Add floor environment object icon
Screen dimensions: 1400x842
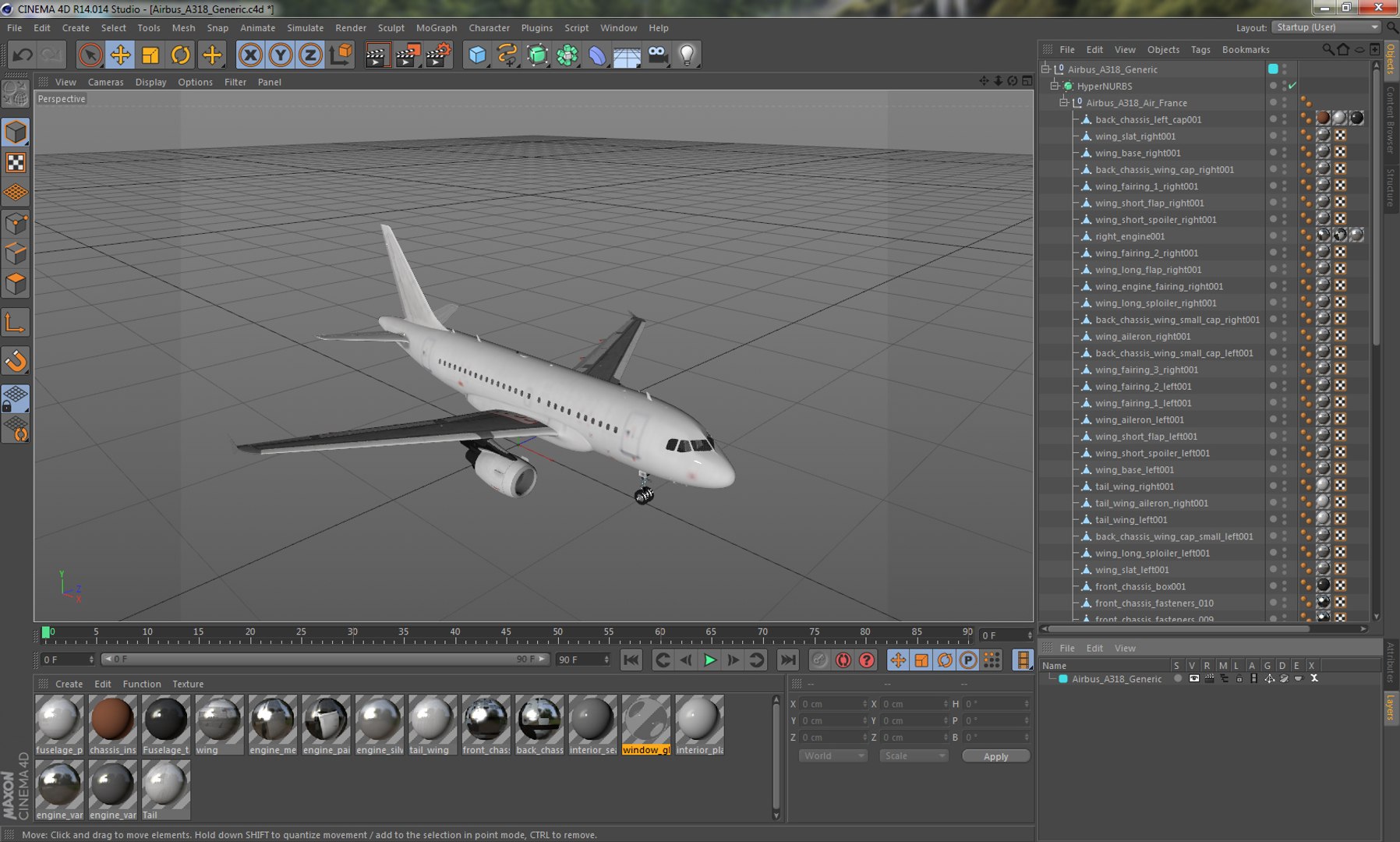pos(627,55)
